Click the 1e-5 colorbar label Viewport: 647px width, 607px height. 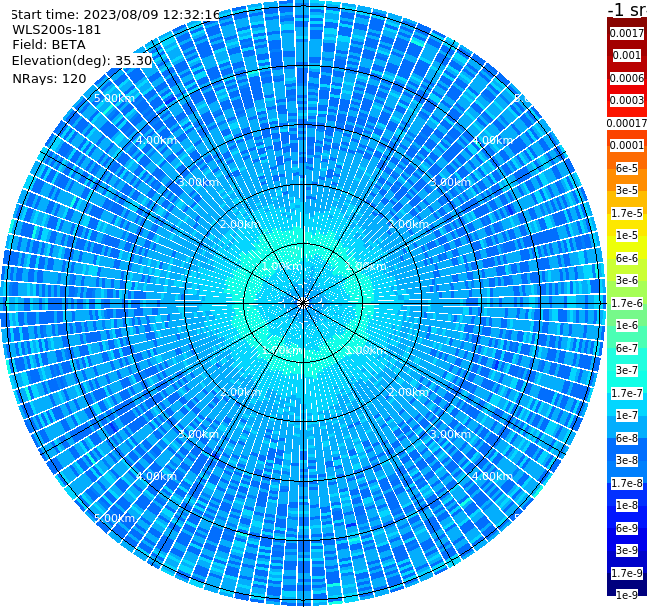627,235
